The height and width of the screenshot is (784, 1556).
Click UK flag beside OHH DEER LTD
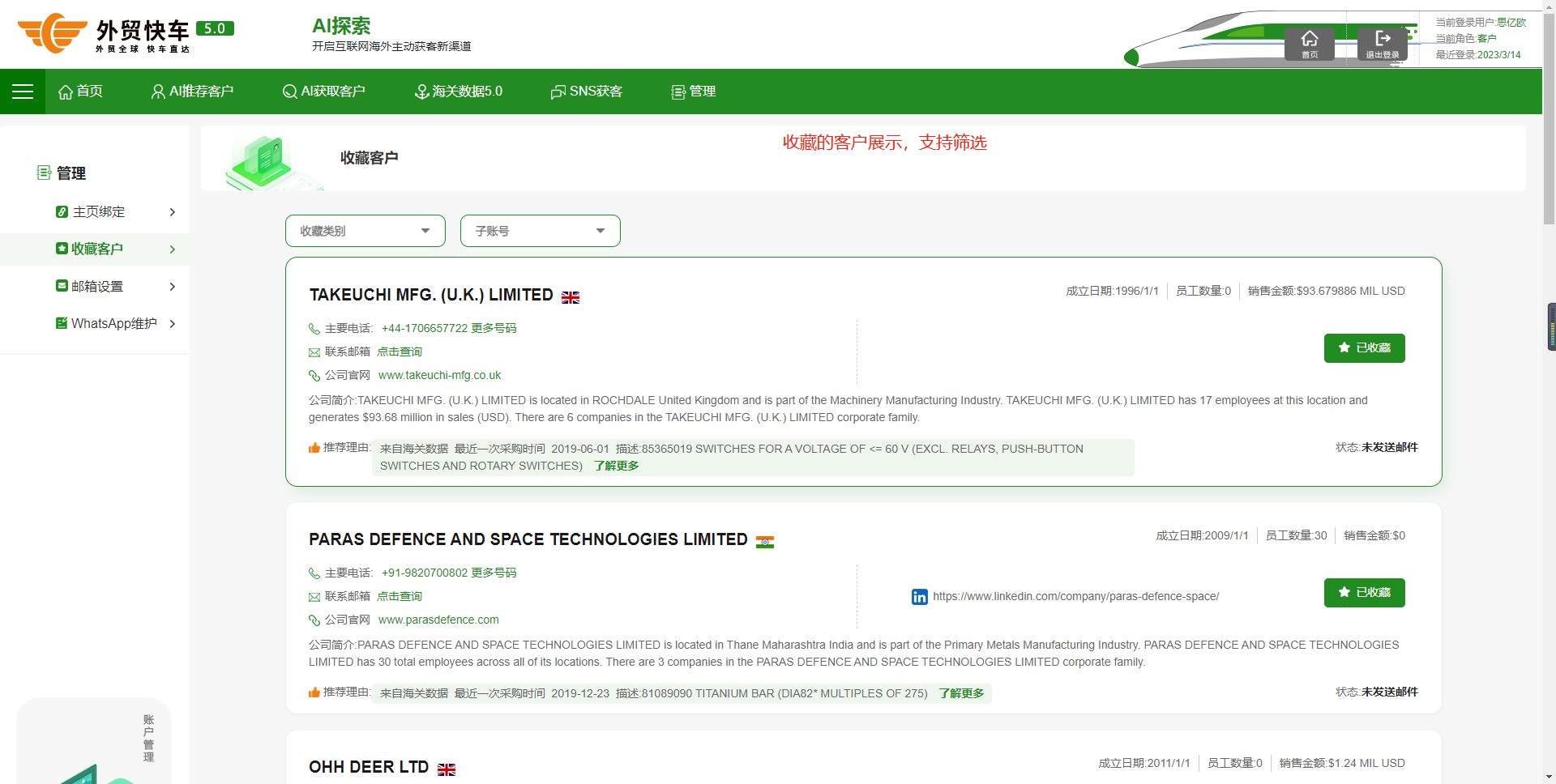[x=447, y=769]
